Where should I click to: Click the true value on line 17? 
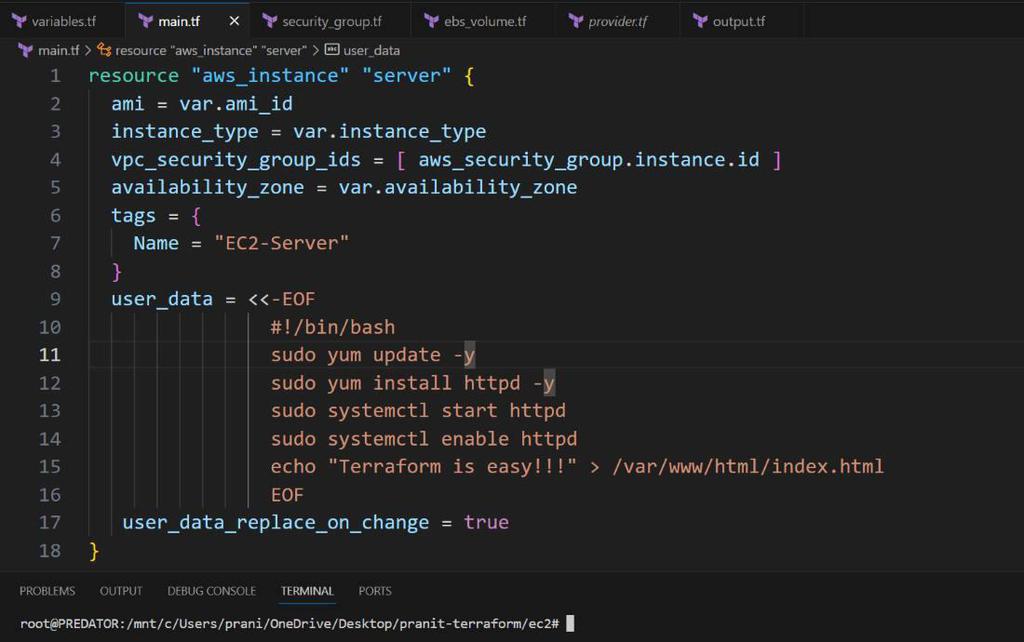486,522
